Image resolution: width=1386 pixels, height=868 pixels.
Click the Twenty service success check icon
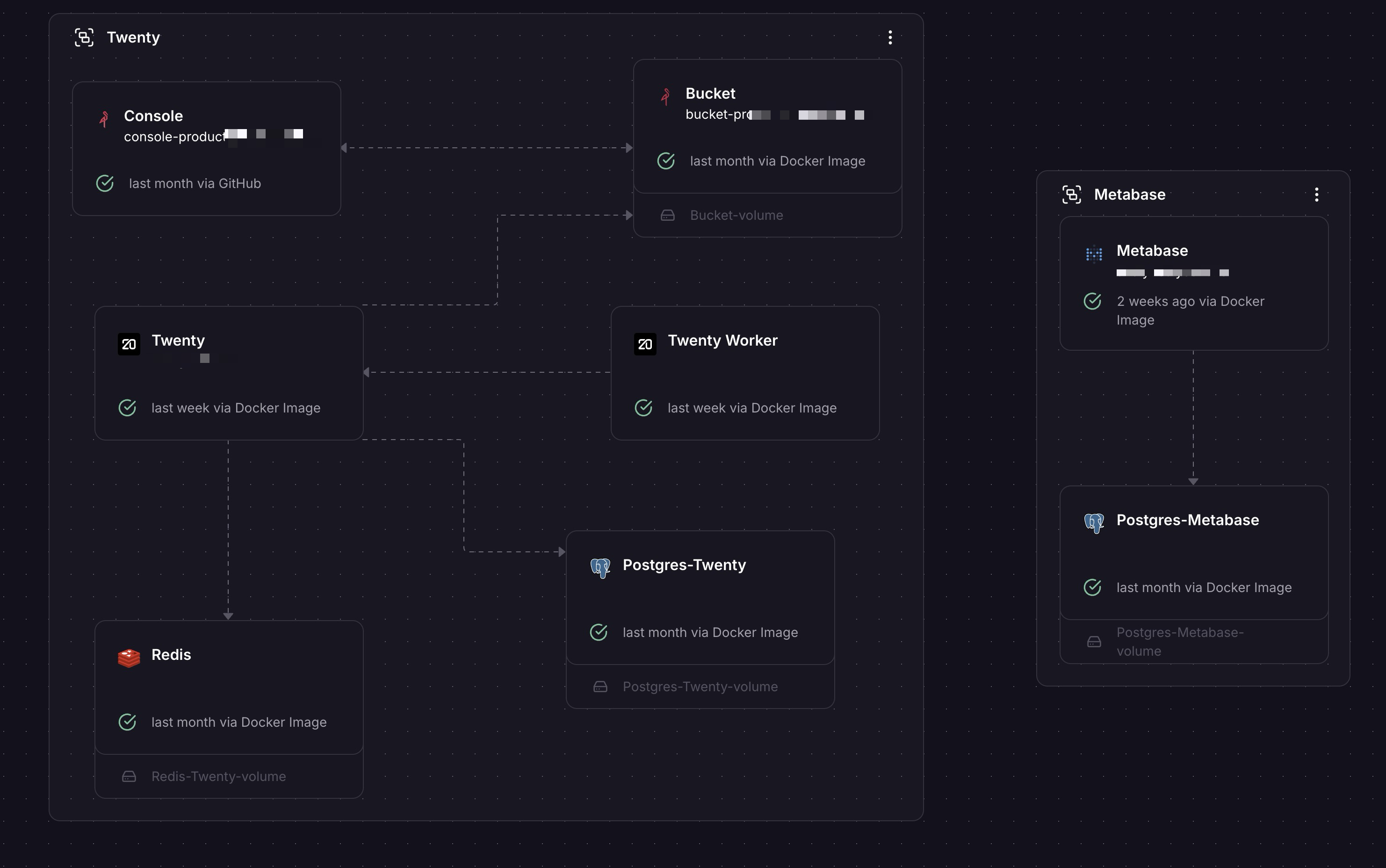(127, 408)
